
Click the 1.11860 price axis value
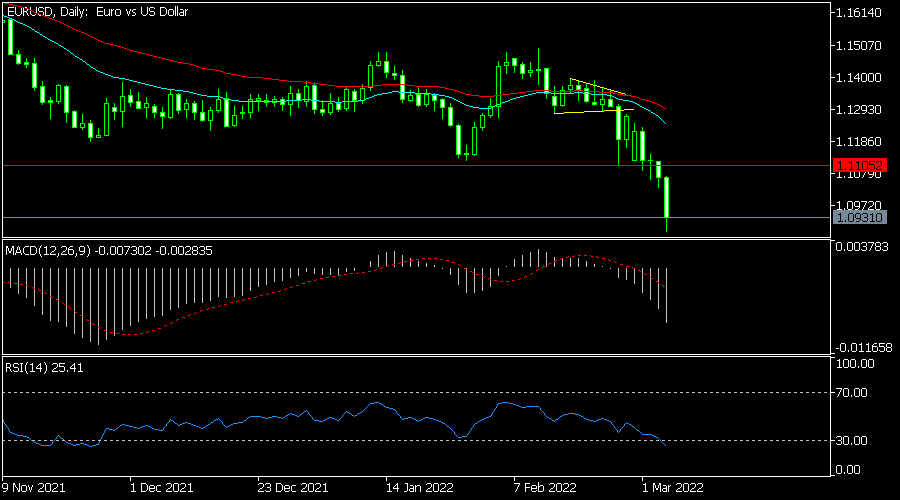pyautogui.click(x=859, y=141)
